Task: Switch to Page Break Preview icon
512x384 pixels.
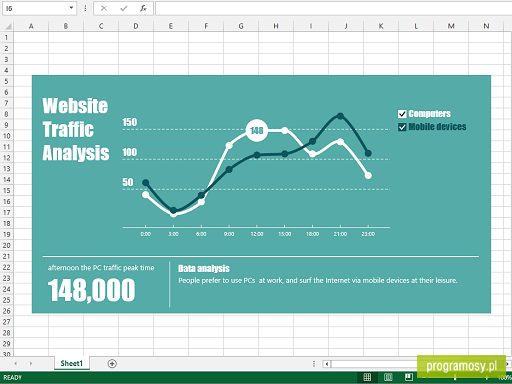Action: (x=409, y=377)
